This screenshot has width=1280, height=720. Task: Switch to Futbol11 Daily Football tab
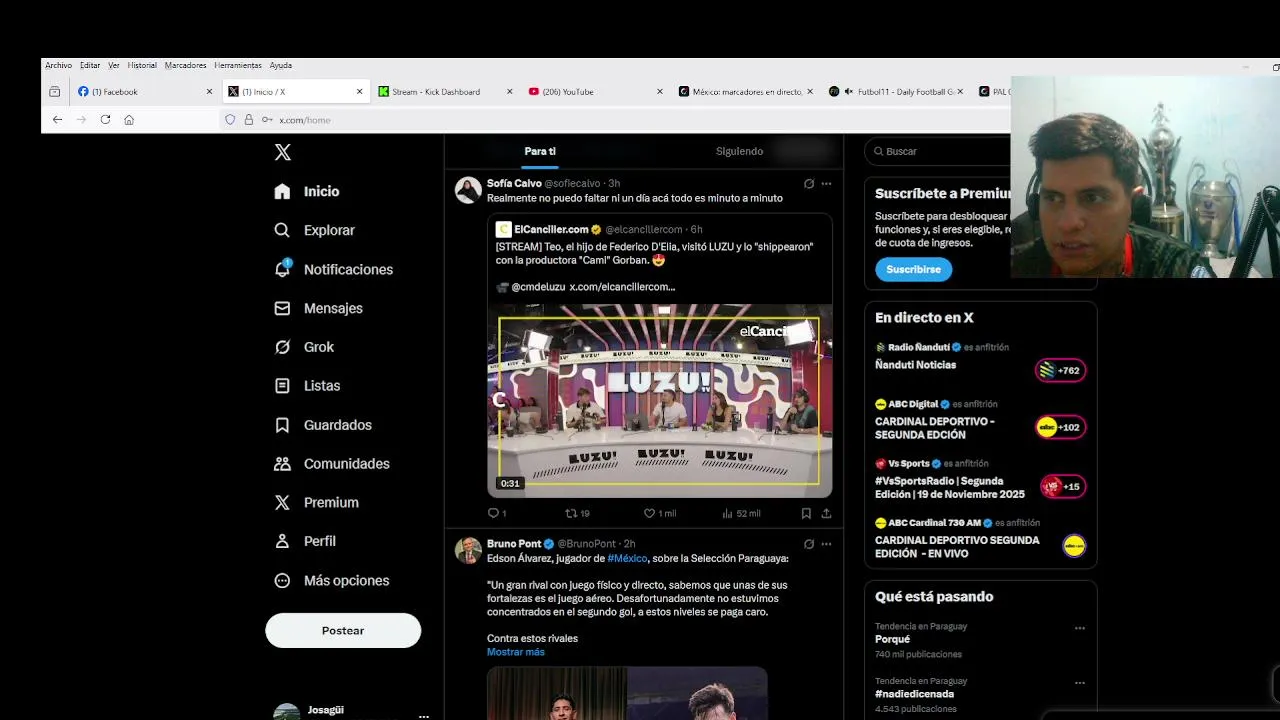(896, 91)
